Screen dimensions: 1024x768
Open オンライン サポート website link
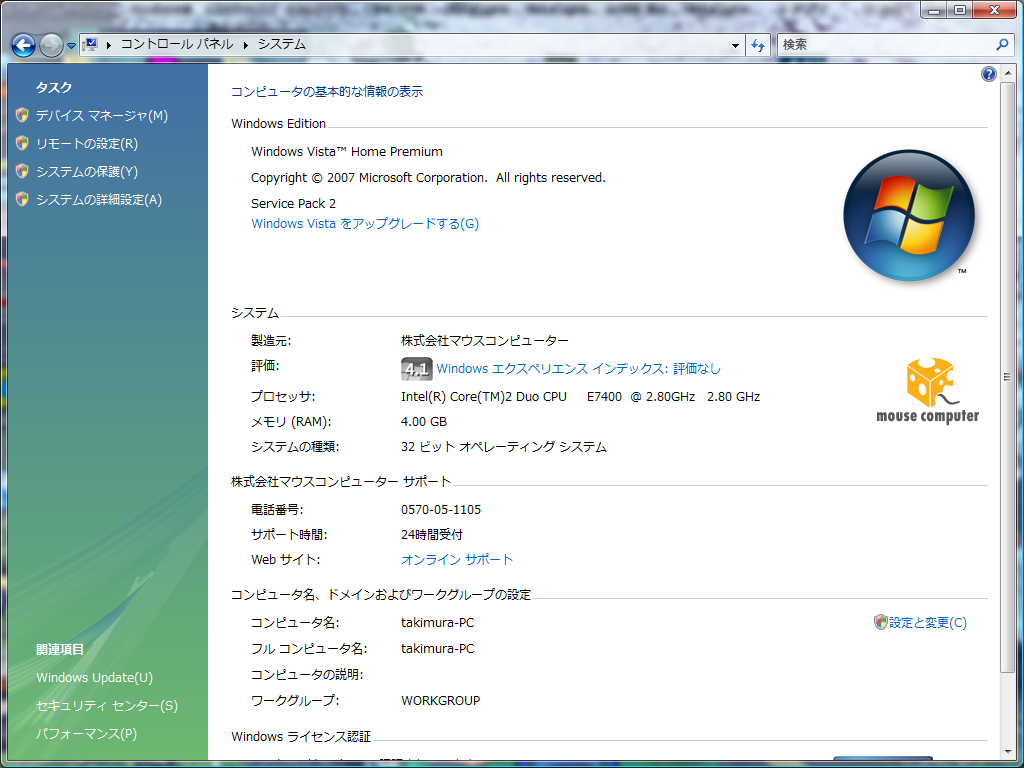[x=457, y=560]
